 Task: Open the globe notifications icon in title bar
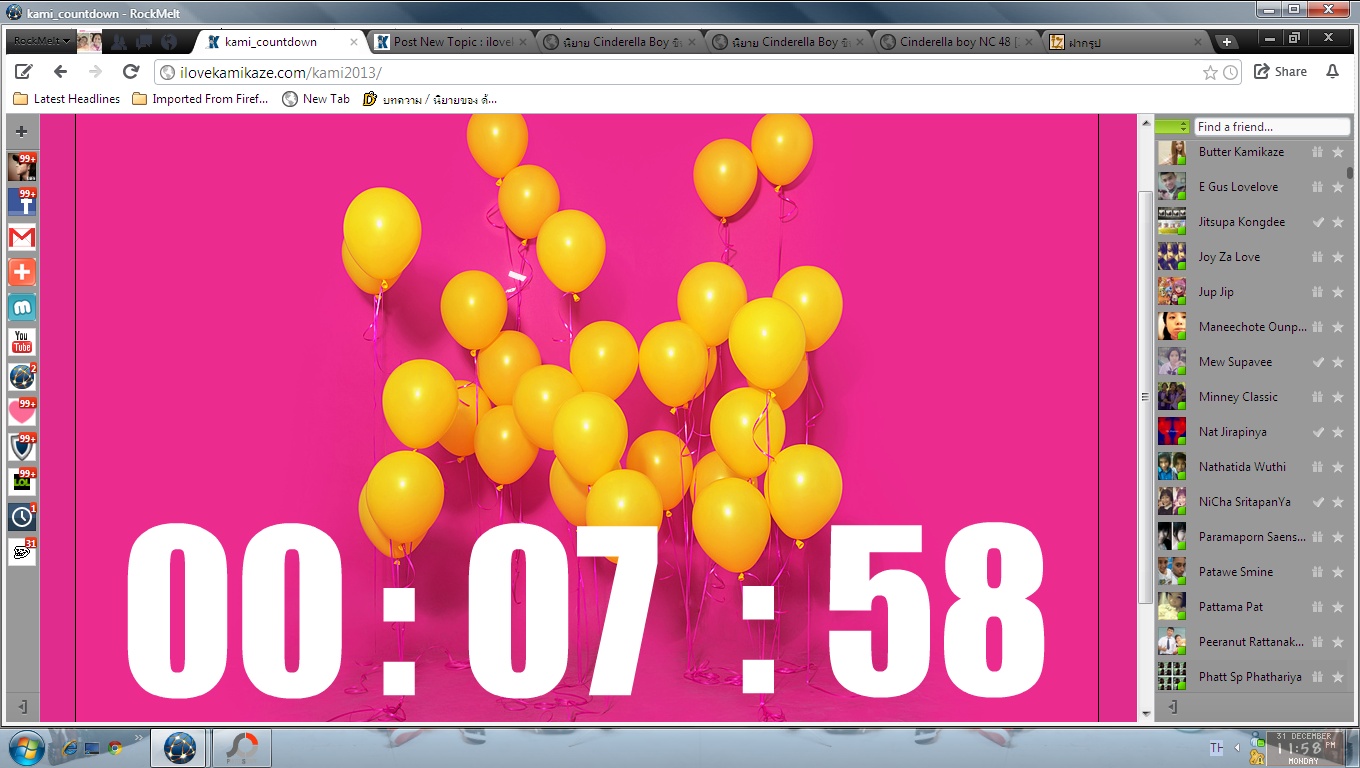(169, 42)
